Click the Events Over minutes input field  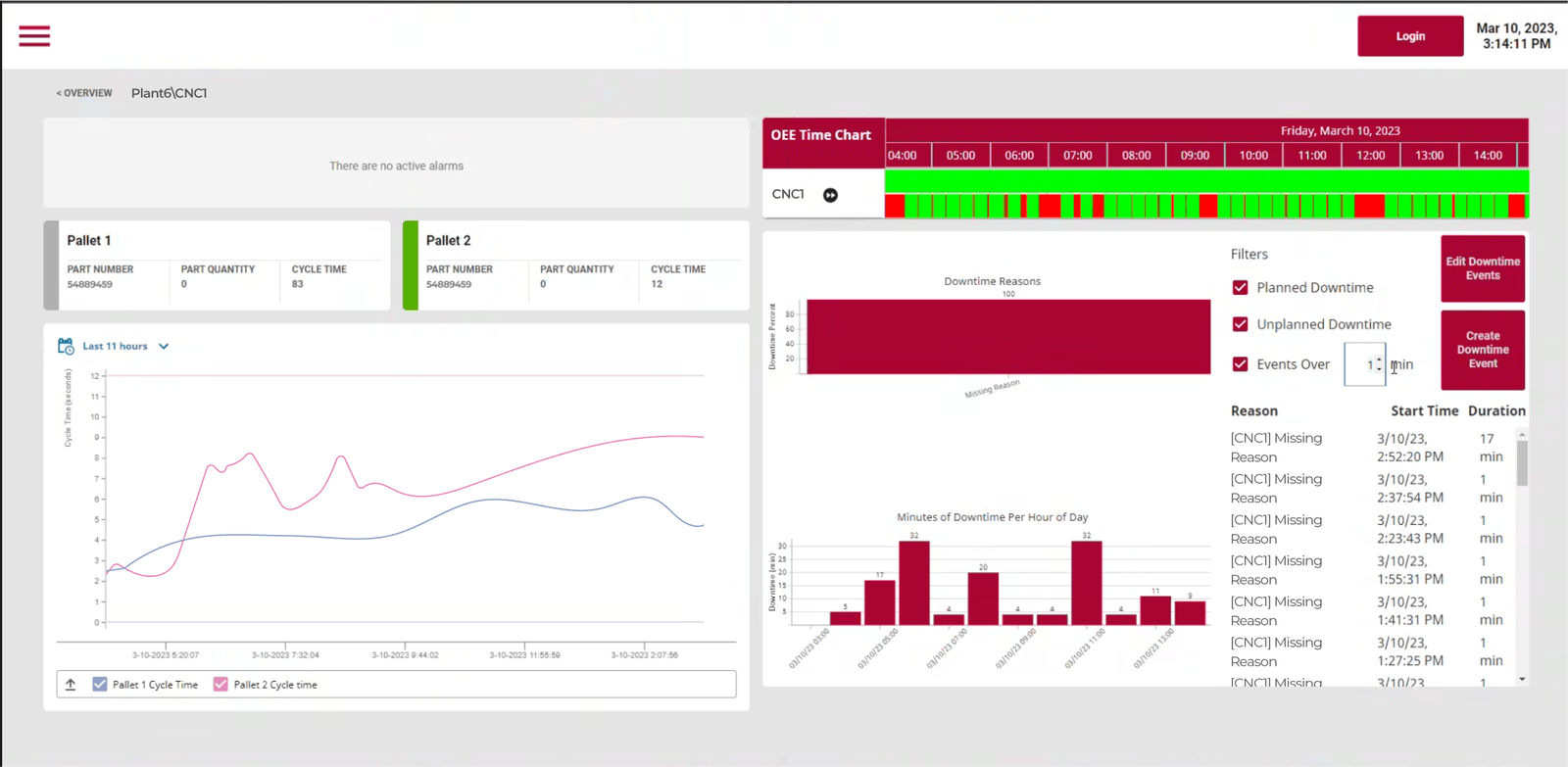pyautogui.click(x=1363, y=364)
